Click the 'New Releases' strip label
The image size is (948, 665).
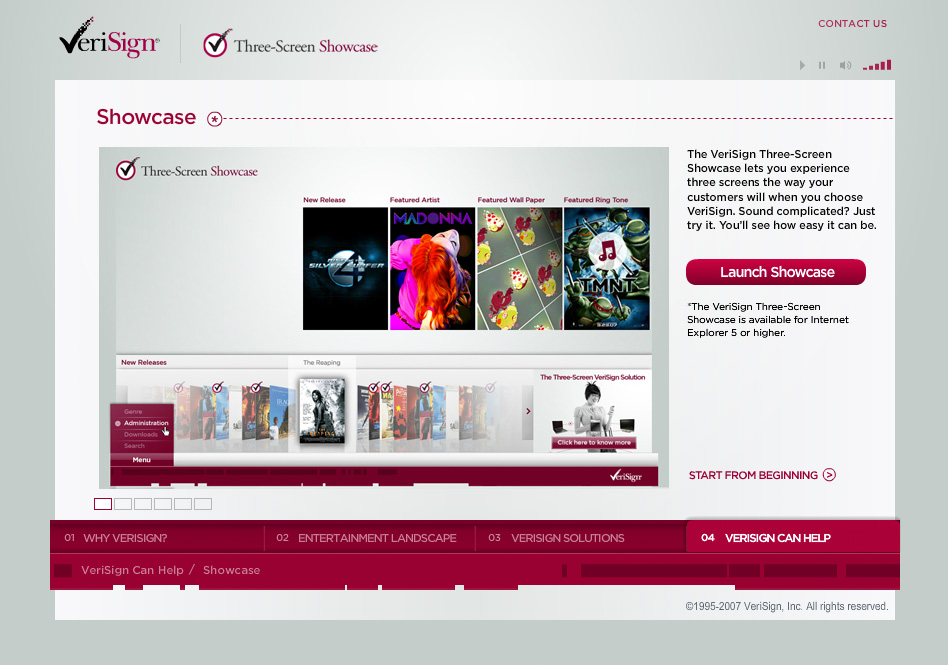tap(144, 363)
